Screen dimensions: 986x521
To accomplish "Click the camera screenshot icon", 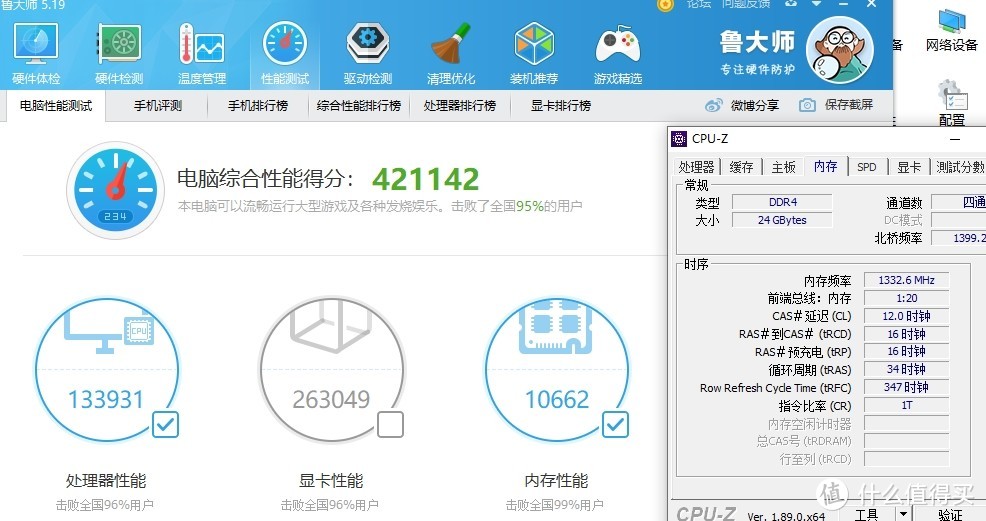I will [807, 106].
